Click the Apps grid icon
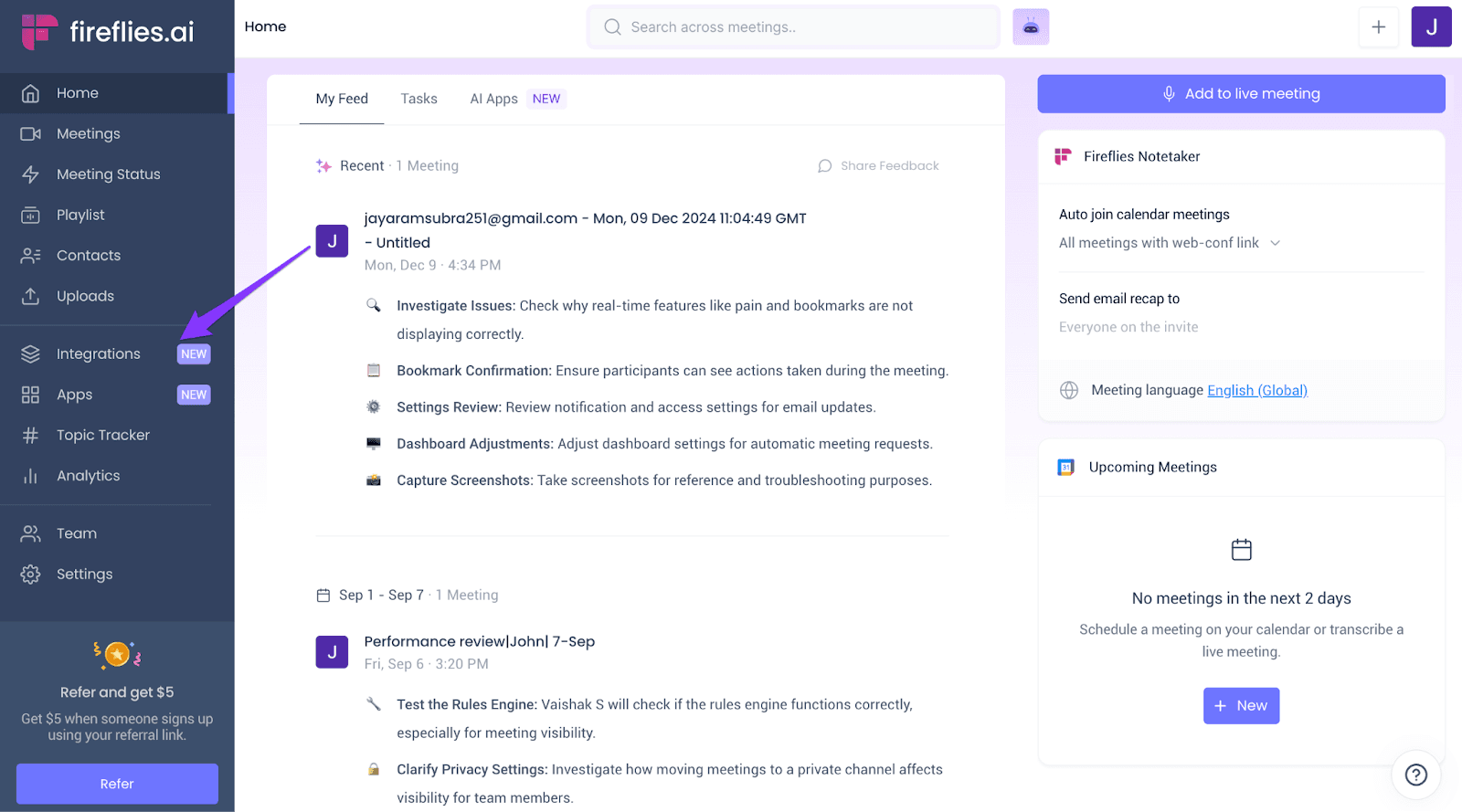This screenshot has width=1462, height=812. [x=30, y=395]
